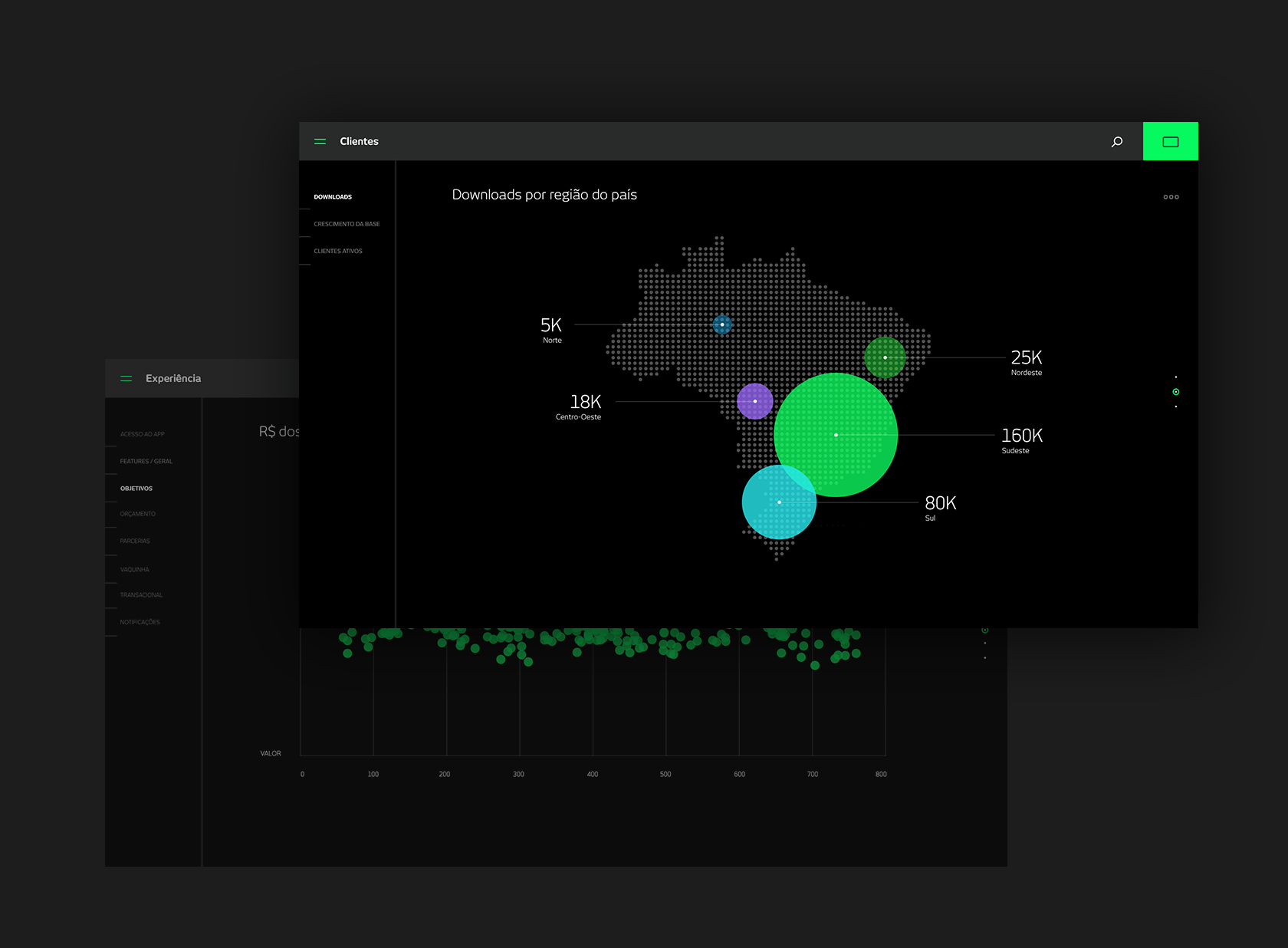The image size is (1288, 948).
Task: Select FEATURES / GERAL in Experiência sidebar
Action: (x=146, y=461)
